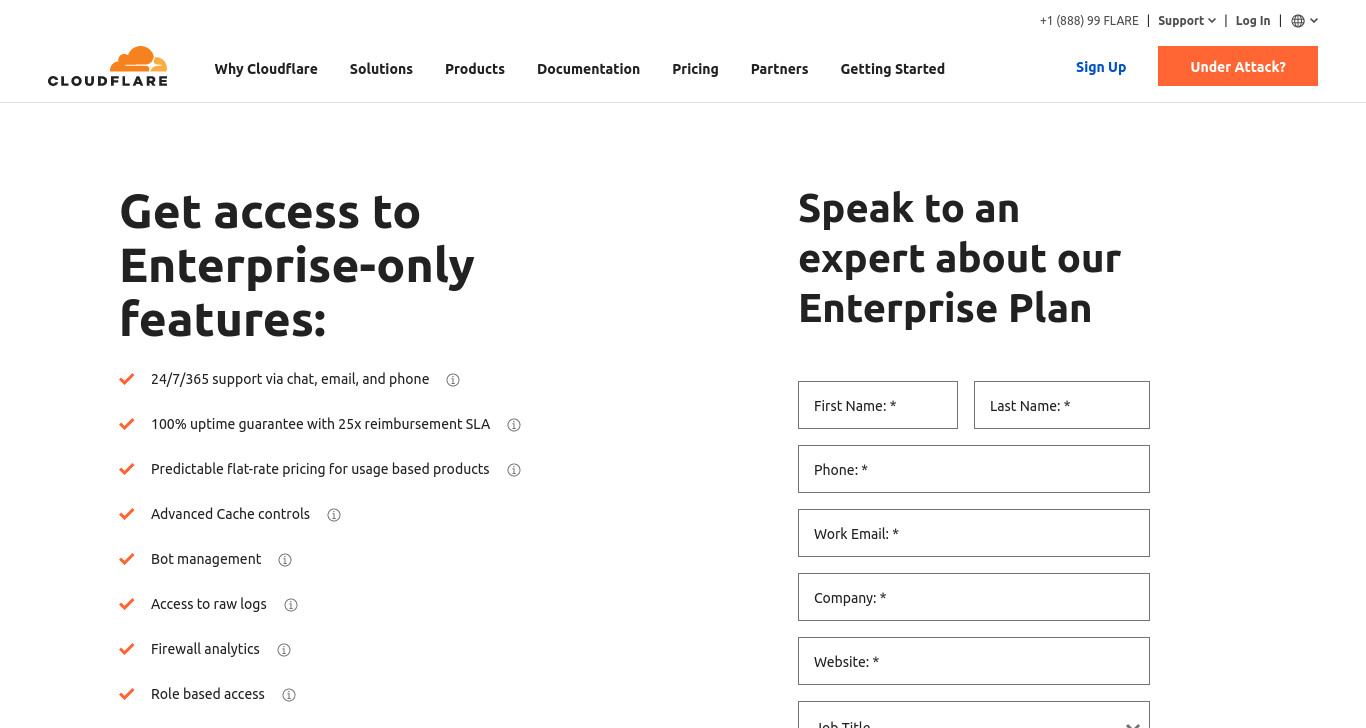Focus the Work Email field

(974, 533)
